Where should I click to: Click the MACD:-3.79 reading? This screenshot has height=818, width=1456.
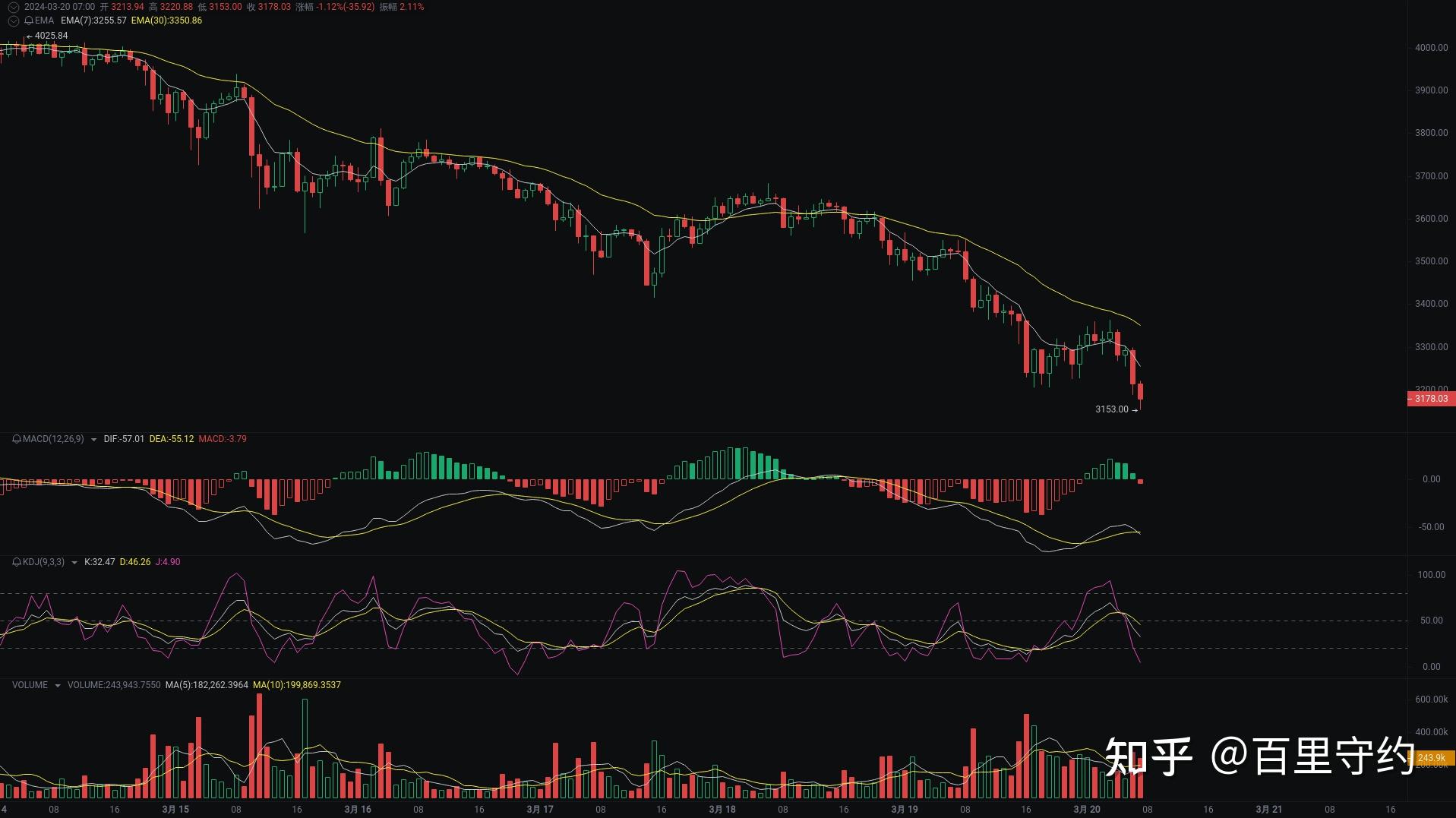click(223, 439)
